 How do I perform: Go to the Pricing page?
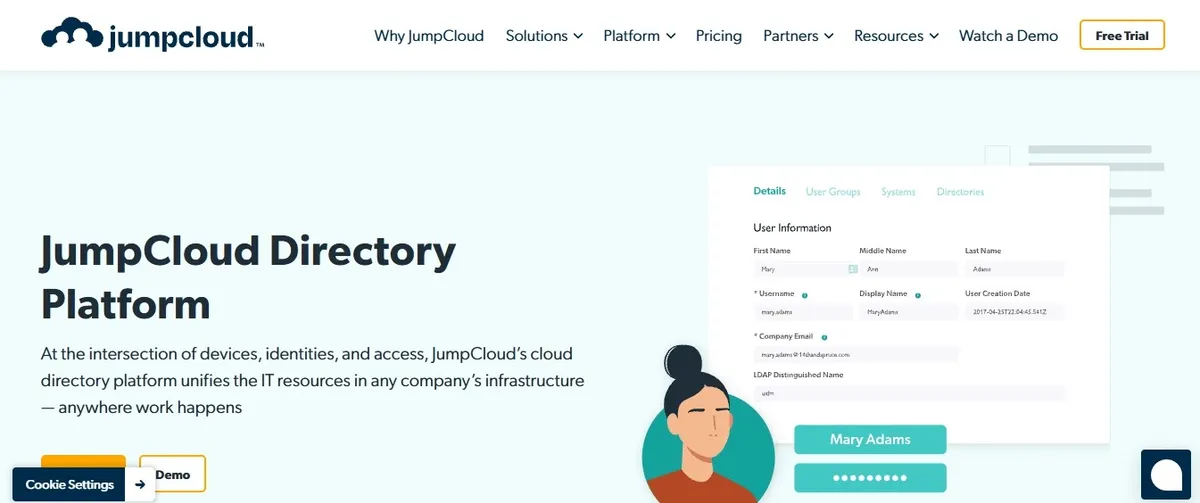click(719, 36)
